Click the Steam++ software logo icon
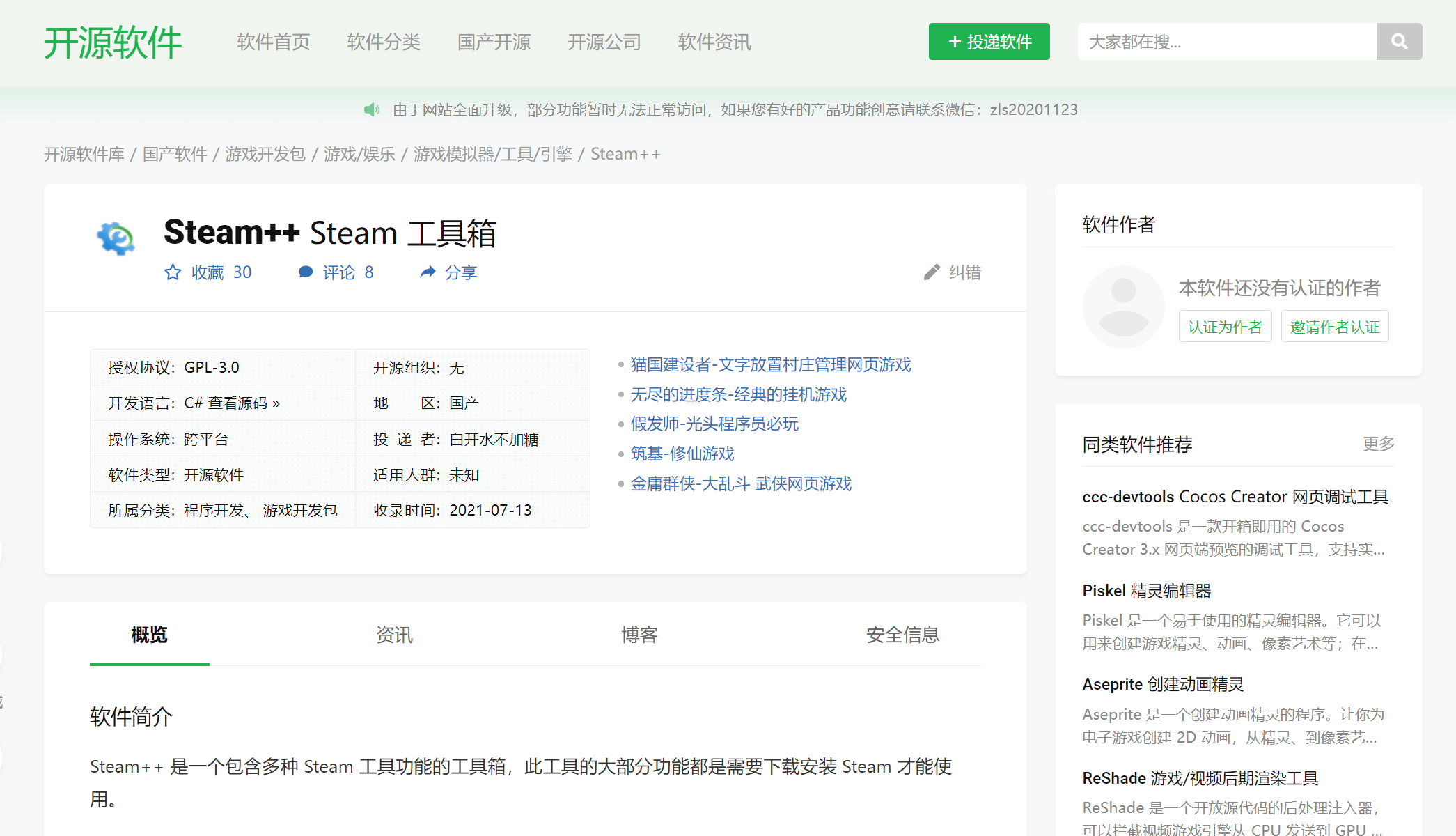This screenshot has width=1456, height=836. (x=116, y=238)
